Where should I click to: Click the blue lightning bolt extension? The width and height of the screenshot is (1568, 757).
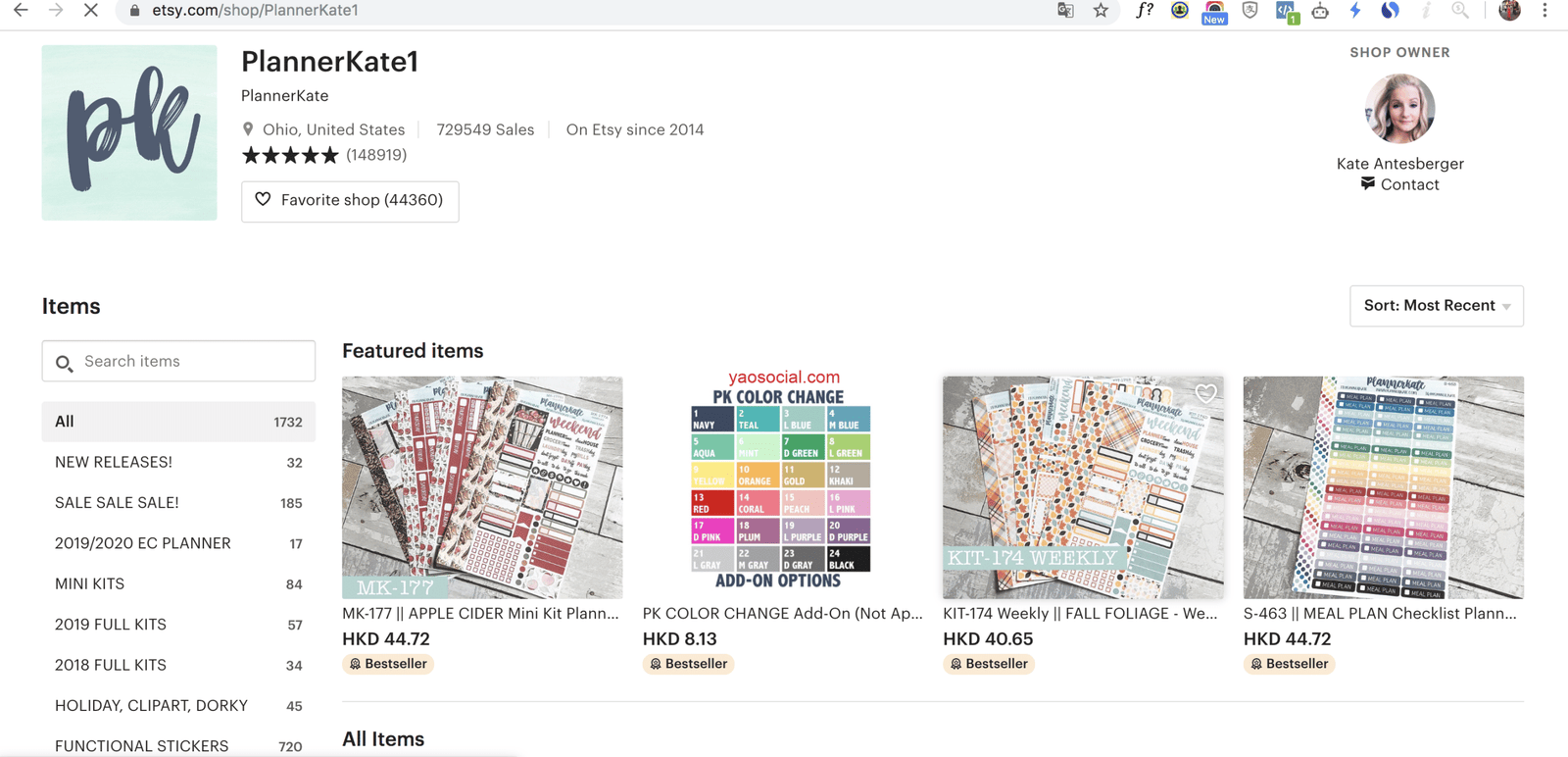1355,11
